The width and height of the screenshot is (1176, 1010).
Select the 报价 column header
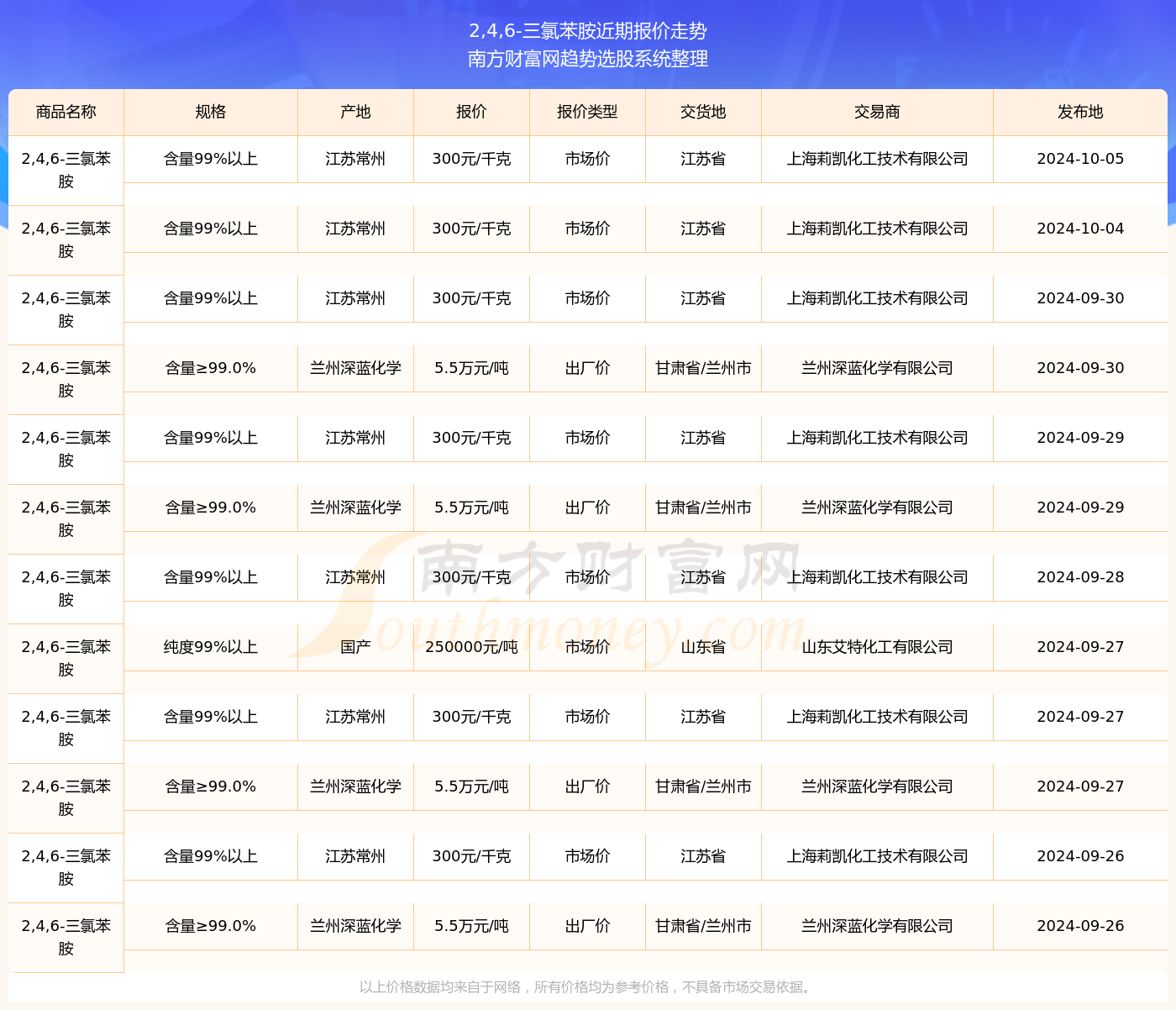pyautogui.click(x=472, y=112)
